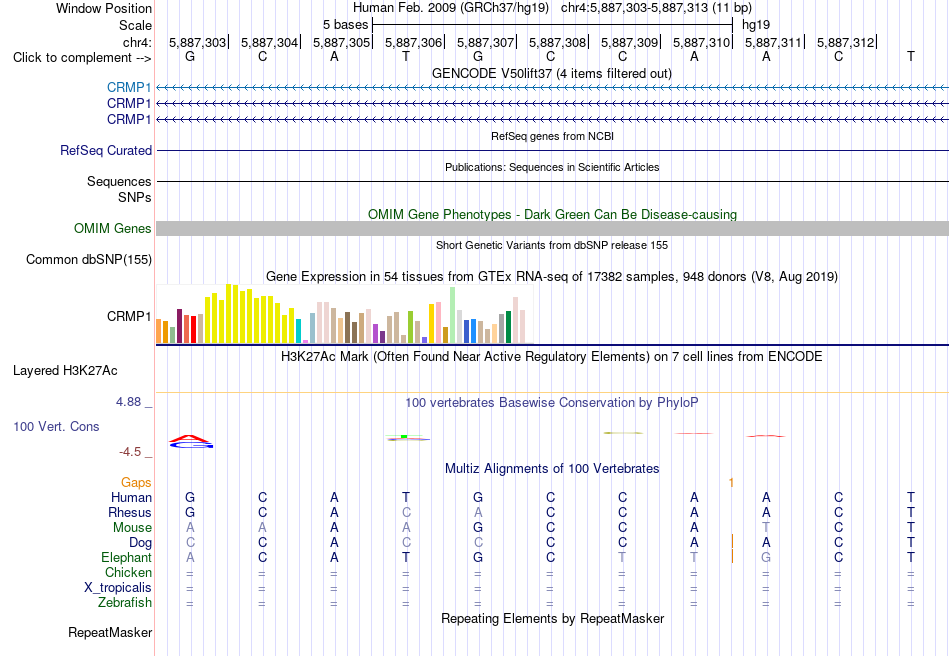Screen dimensions: 950x656
Task: Click the yellow brain-tissue bars in GTEx chart
Action: (x=250, y=314)
